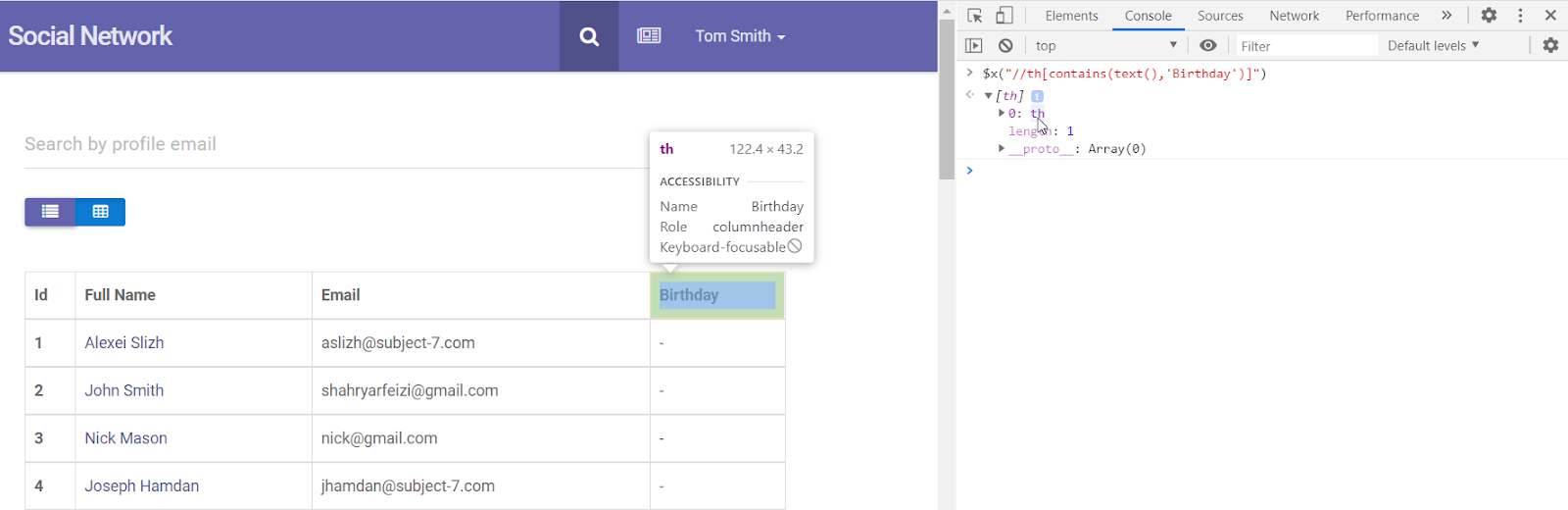Switch to grid view toggle
The image size is (1568, 510).
pos(100,212)
